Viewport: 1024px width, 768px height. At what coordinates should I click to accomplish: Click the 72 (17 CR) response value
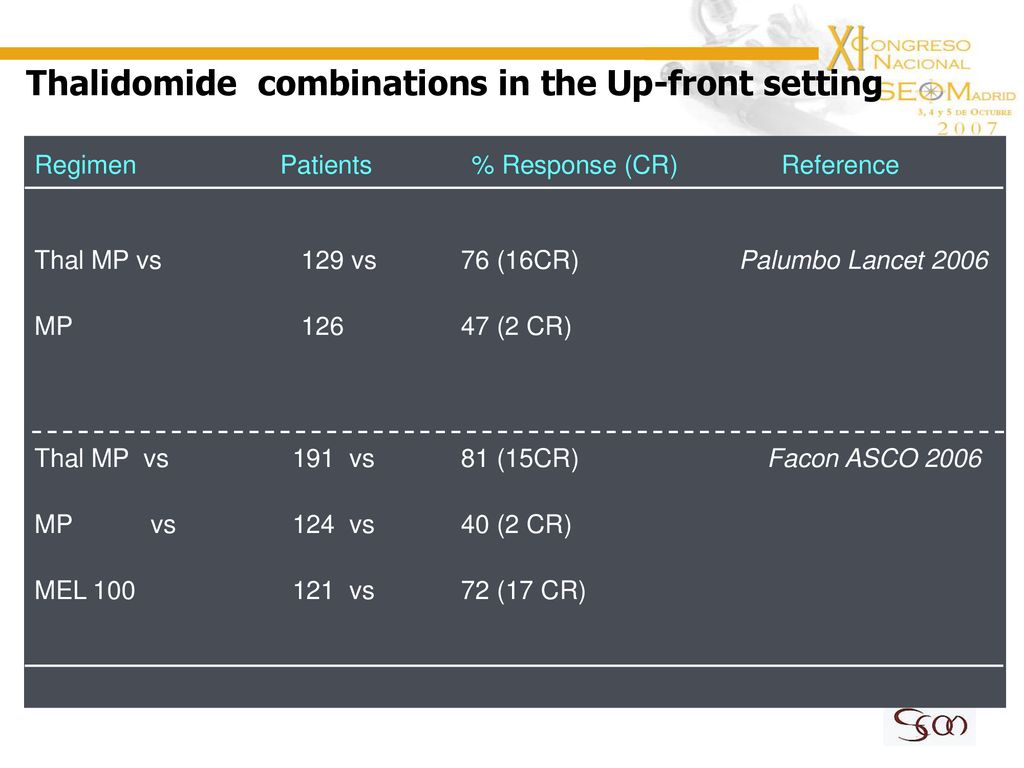pos(523,591)
